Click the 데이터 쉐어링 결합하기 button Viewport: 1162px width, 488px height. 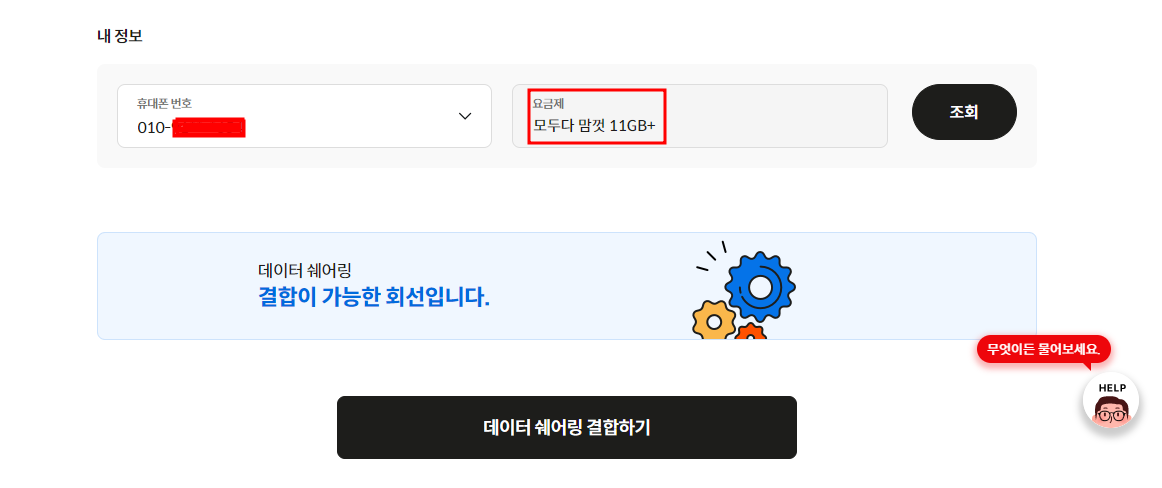pos(567,427)
